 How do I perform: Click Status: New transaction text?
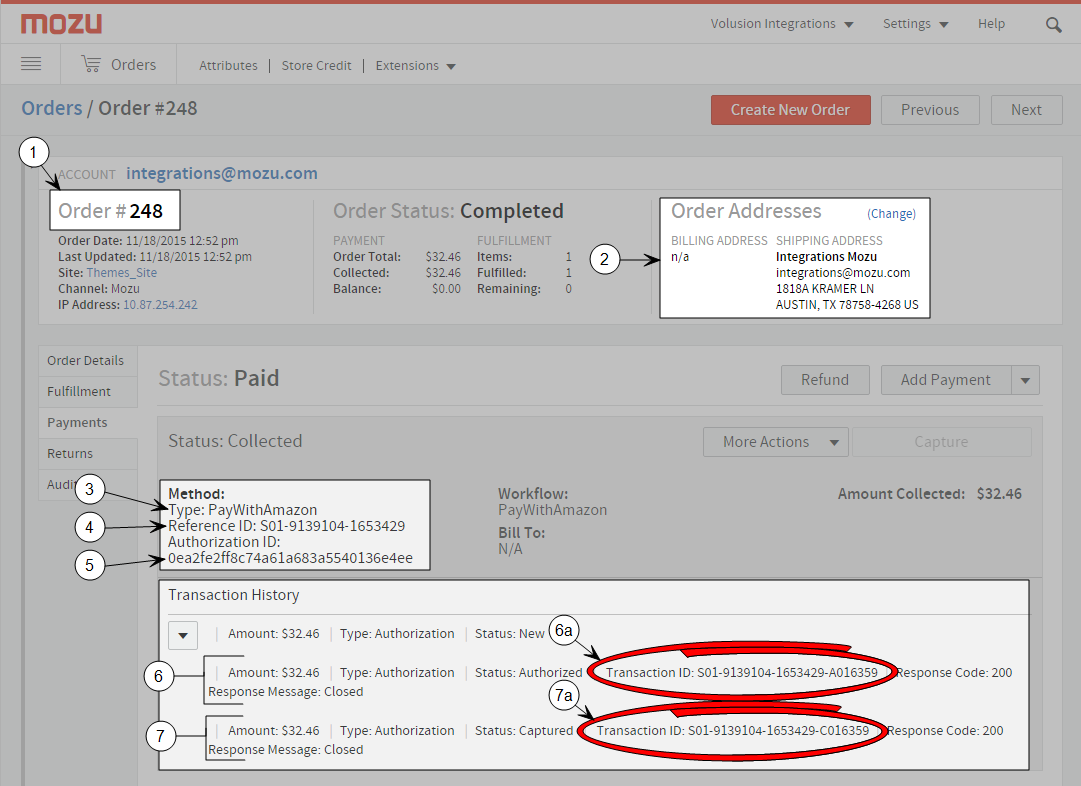[x=509, y=634]
